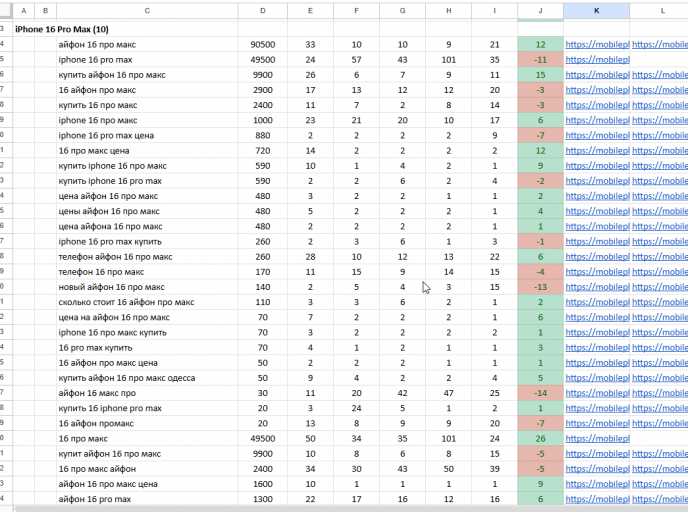Select column K header
The width and height of the screenshot is (688, 512).
596,11
